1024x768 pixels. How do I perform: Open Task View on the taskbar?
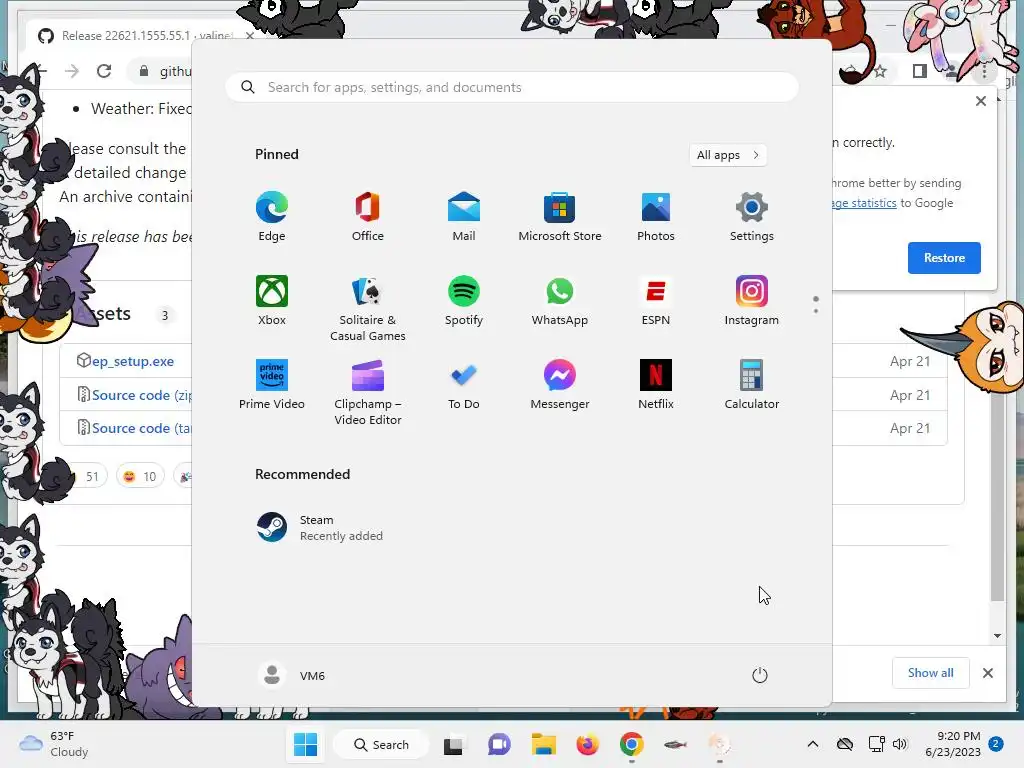tap(453, 744)
